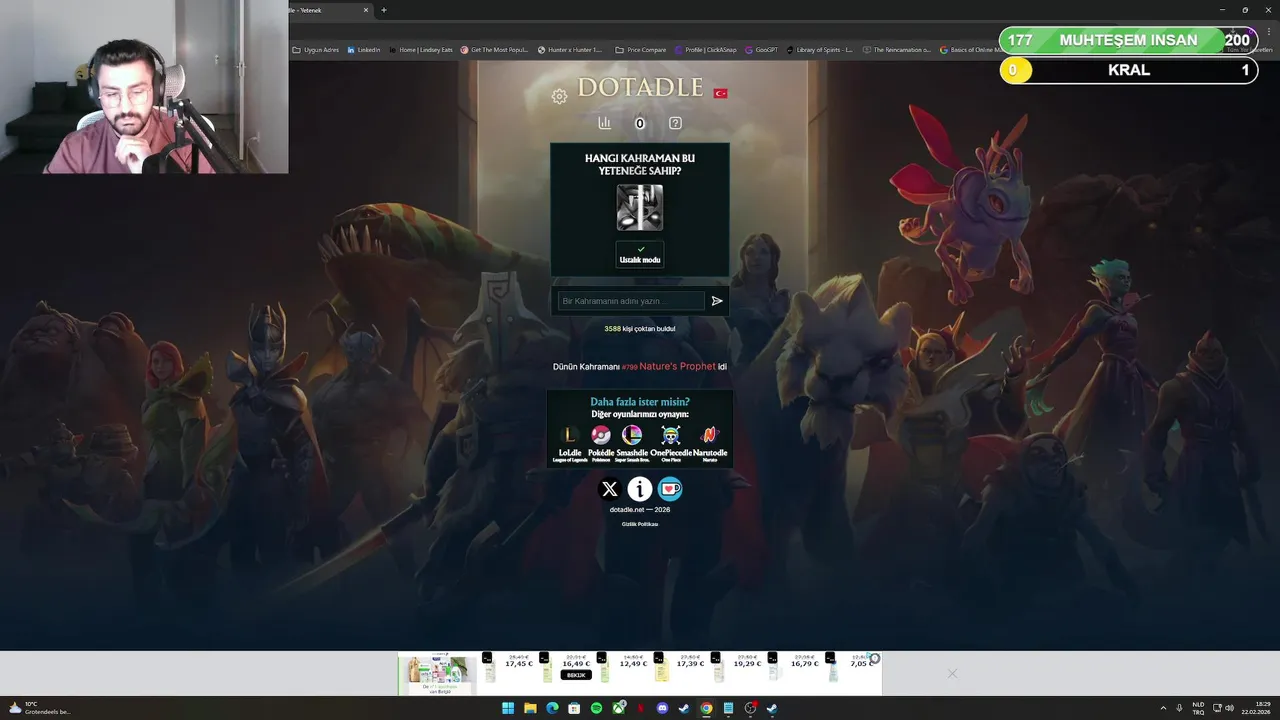Screen dimensions: 1280x720
Task: Open the Reincarnation o... bookmark
Action: pos(897,49)
